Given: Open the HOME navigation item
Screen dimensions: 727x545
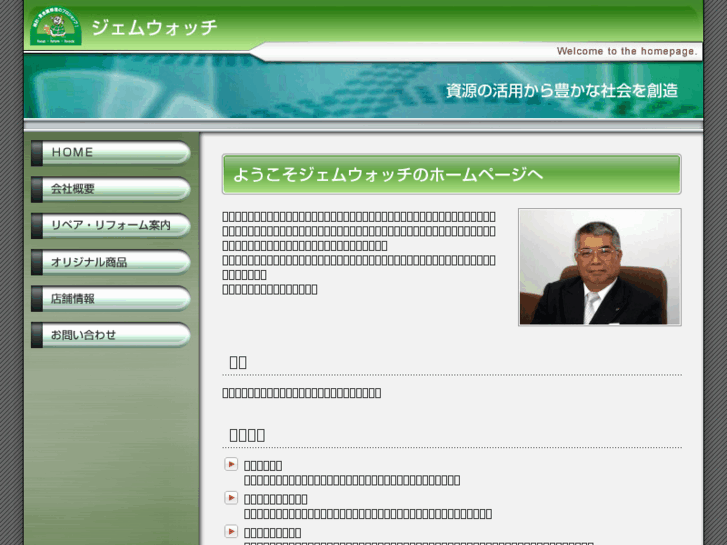Looking at the screenshot, I should [x=111, y=153].
